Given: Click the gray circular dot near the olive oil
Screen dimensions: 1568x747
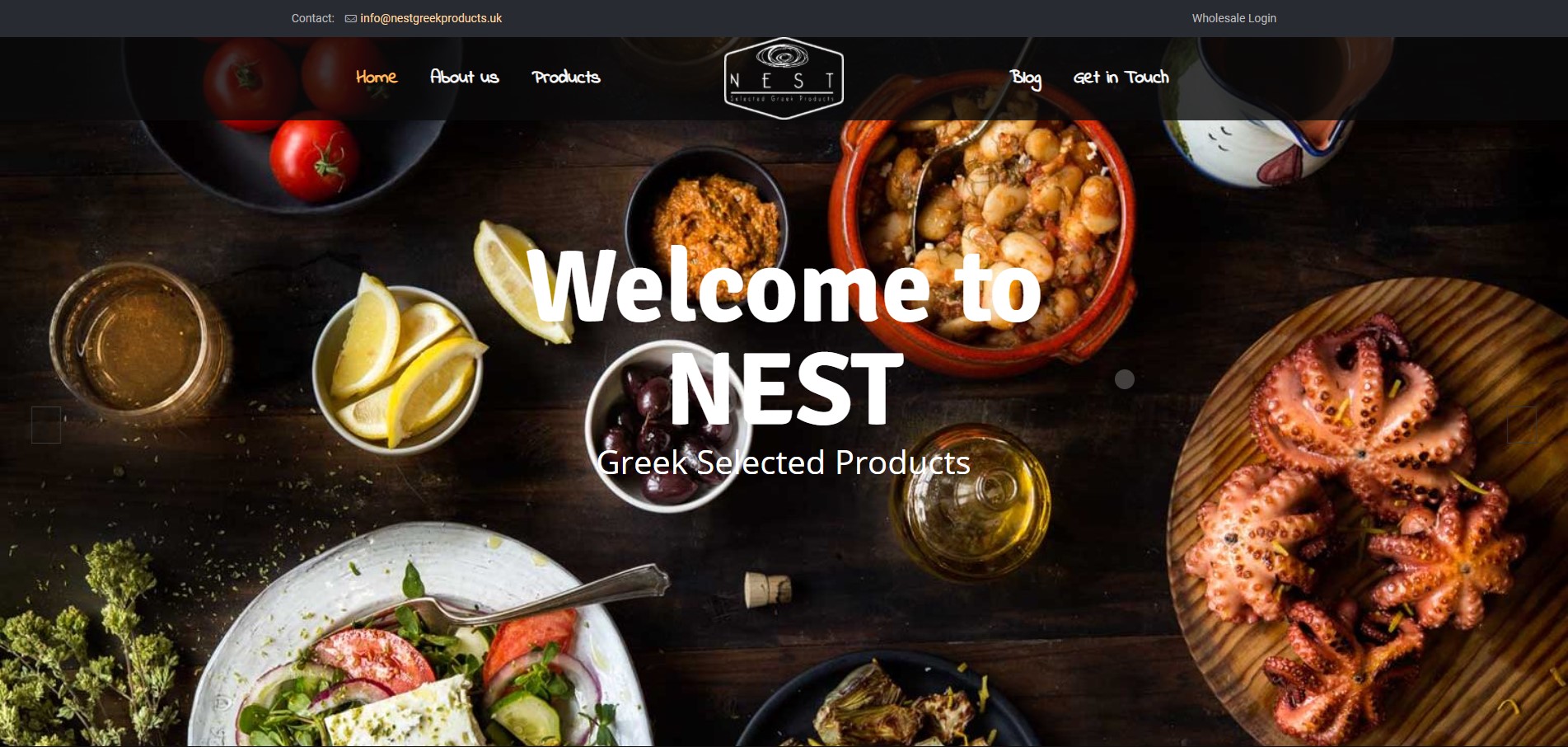Looking at the screenshot, I should click(x=1125, y=379).
